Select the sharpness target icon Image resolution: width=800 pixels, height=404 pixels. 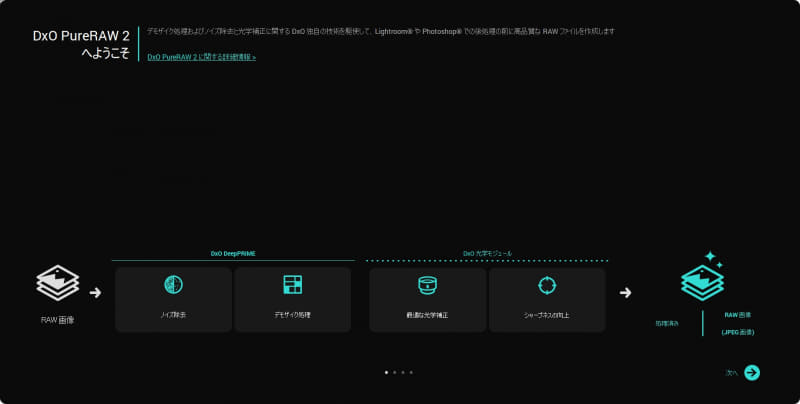(547, 285)
